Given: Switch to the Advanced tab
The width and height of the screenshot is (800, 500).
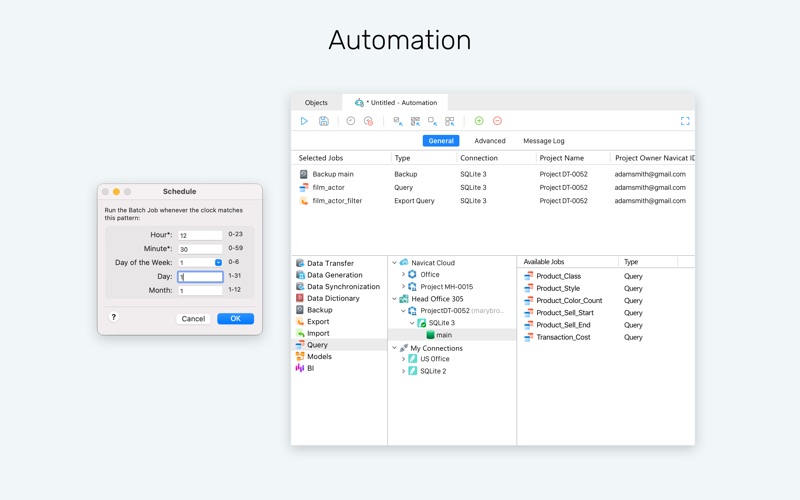Looking at the screenshot, I should (x=490, y=141).
